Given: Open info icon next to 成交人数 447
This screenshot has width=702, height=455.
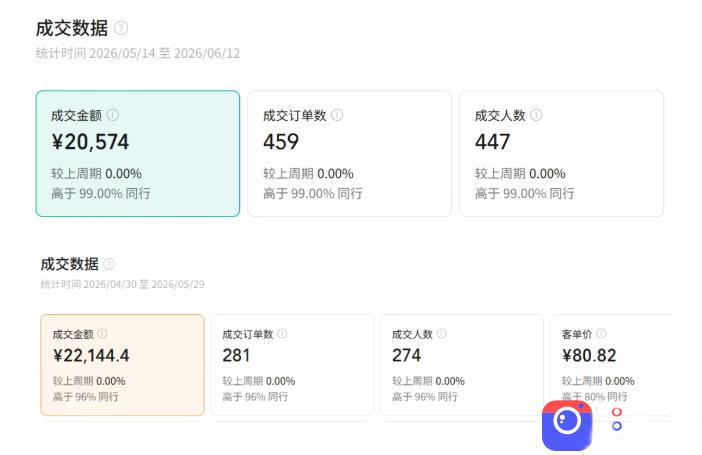Looking at the screenshot, I should [536, 115].
